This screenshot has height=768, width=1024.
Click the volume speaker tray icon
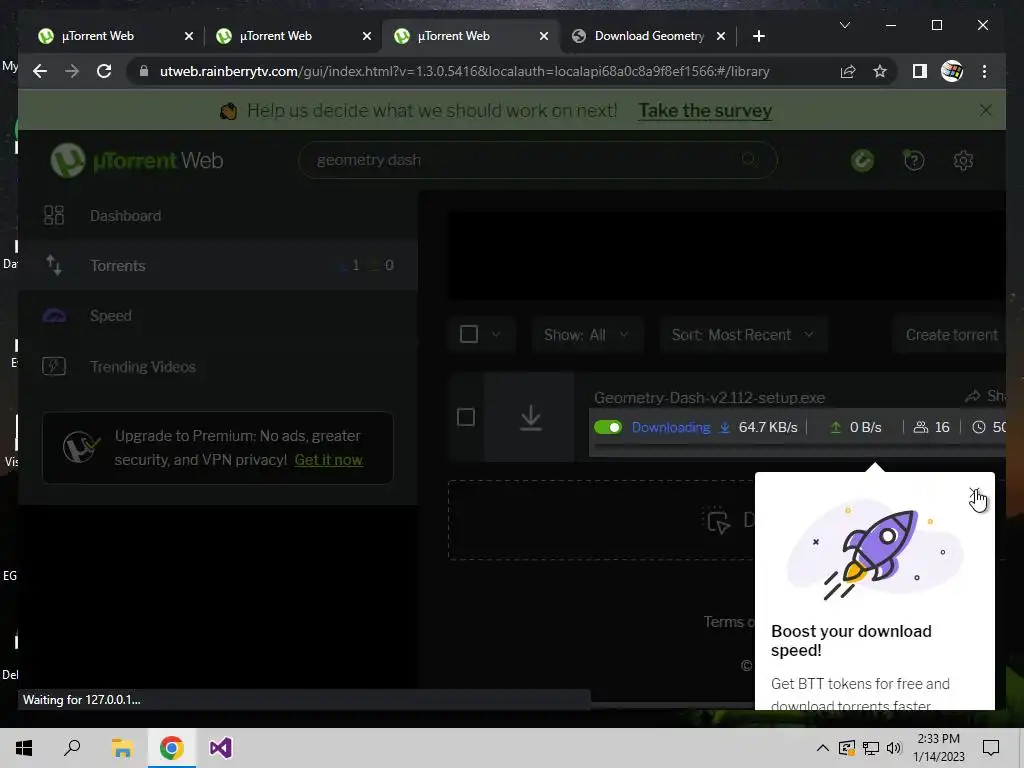tap(893, 748)
